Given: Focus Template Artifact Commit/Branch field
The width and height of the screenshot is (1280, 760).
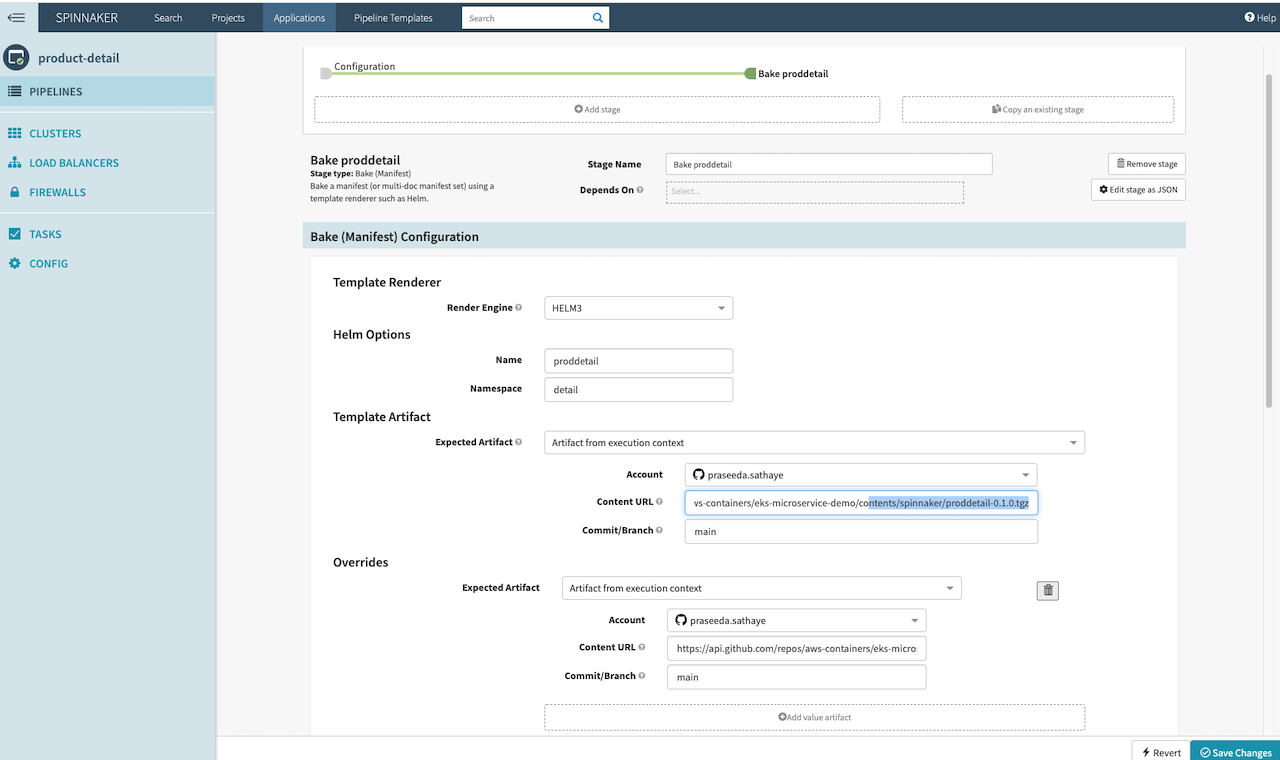Looking at the screenshot, I should click(x=861, y=531).
